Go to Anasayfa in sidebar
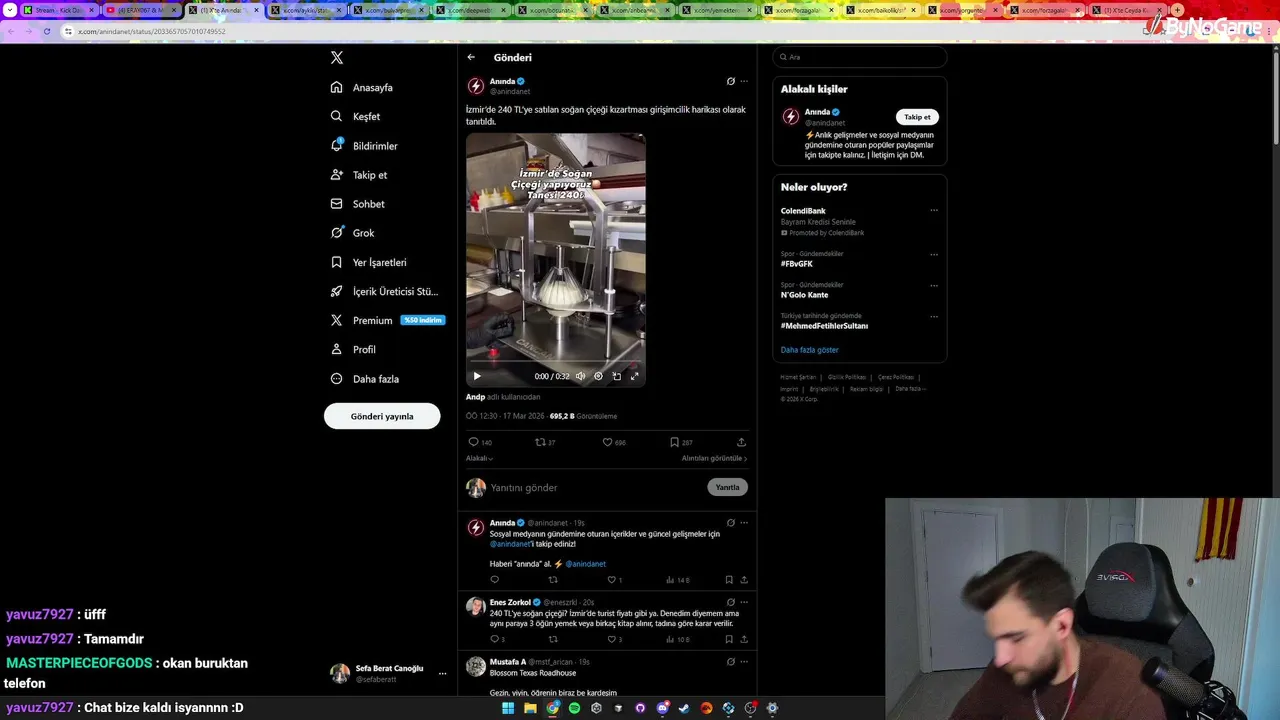 pos(362,87)
